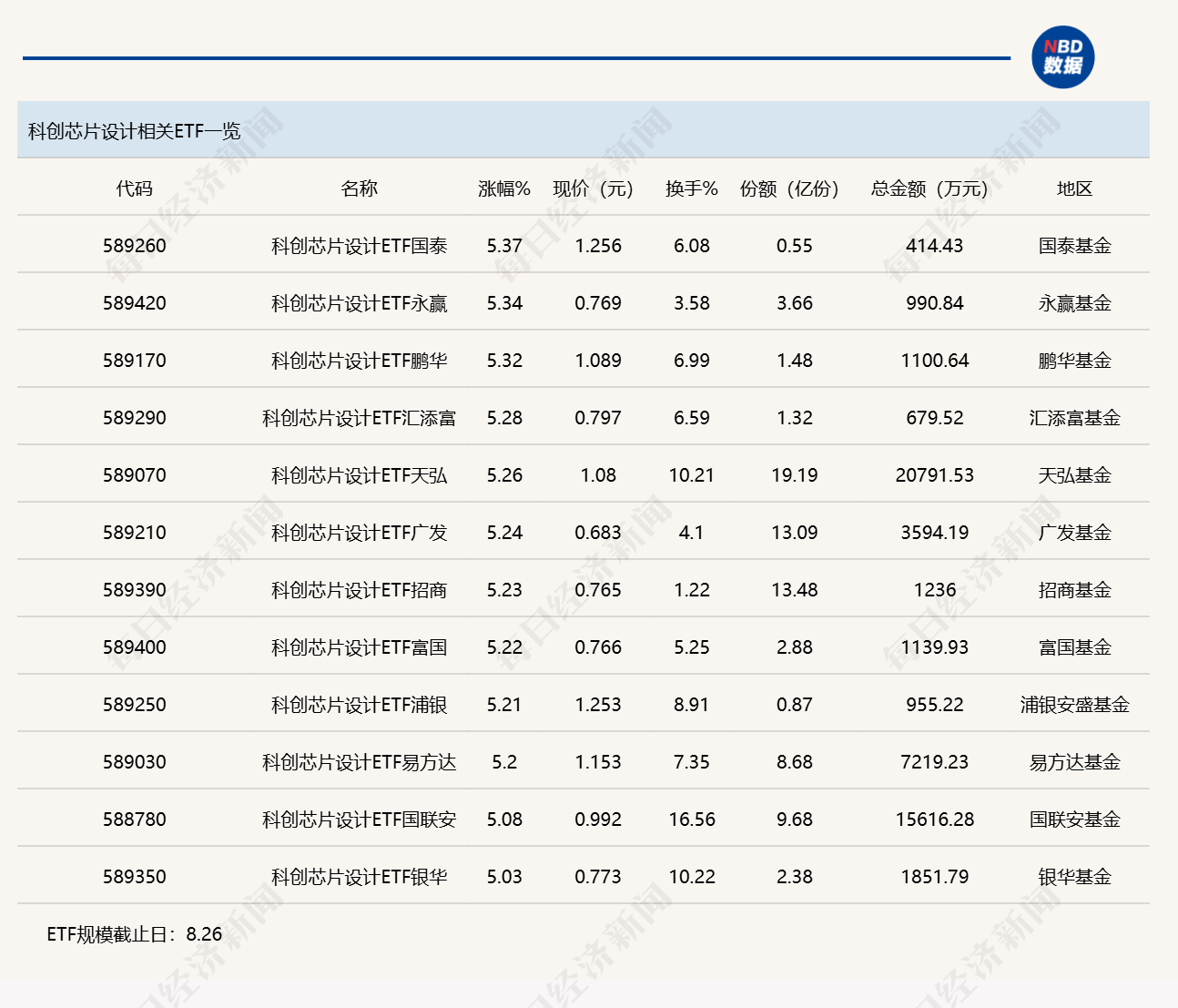Select fund code 589290
This screenshot has width=1178, height=1008.
tap(135, 418)
